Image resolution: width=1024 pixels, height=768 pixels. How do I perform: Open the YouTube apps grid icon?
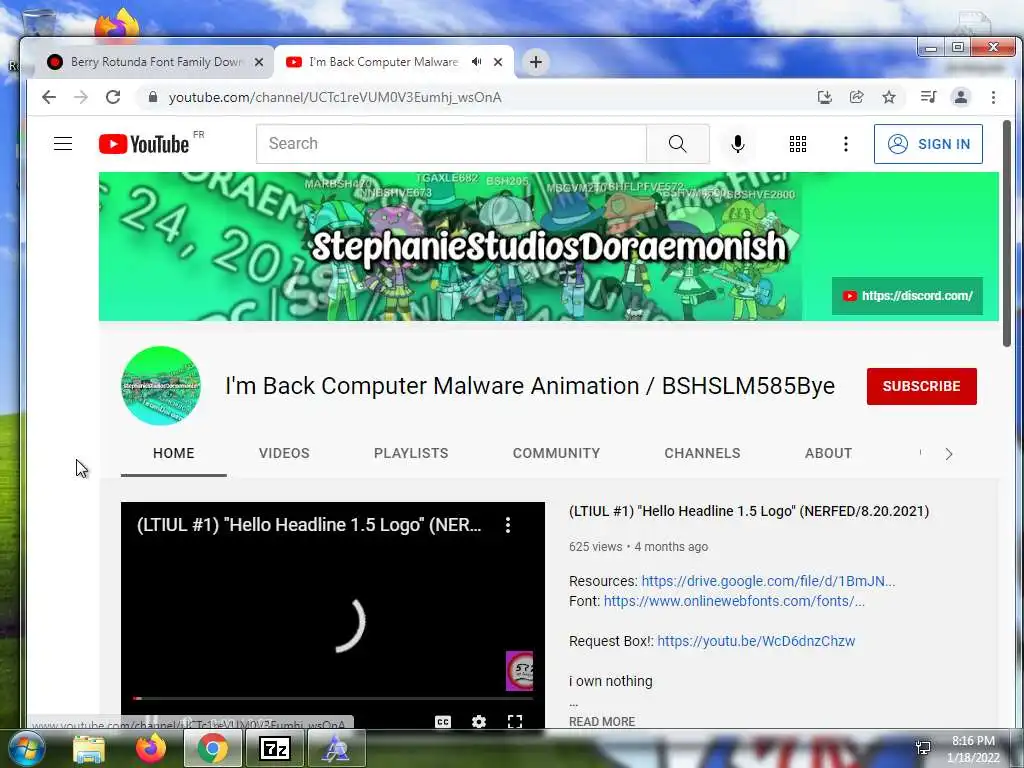[797, 144]
